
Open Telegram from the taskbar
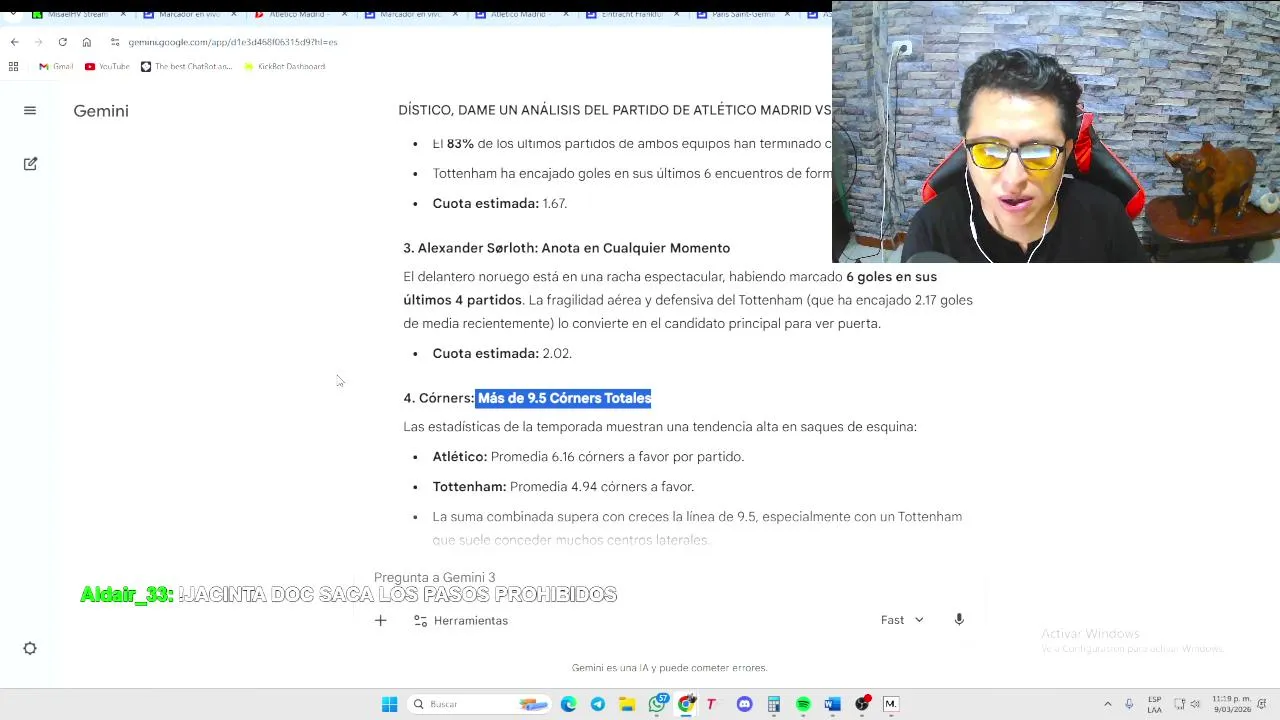pos(597,704)
